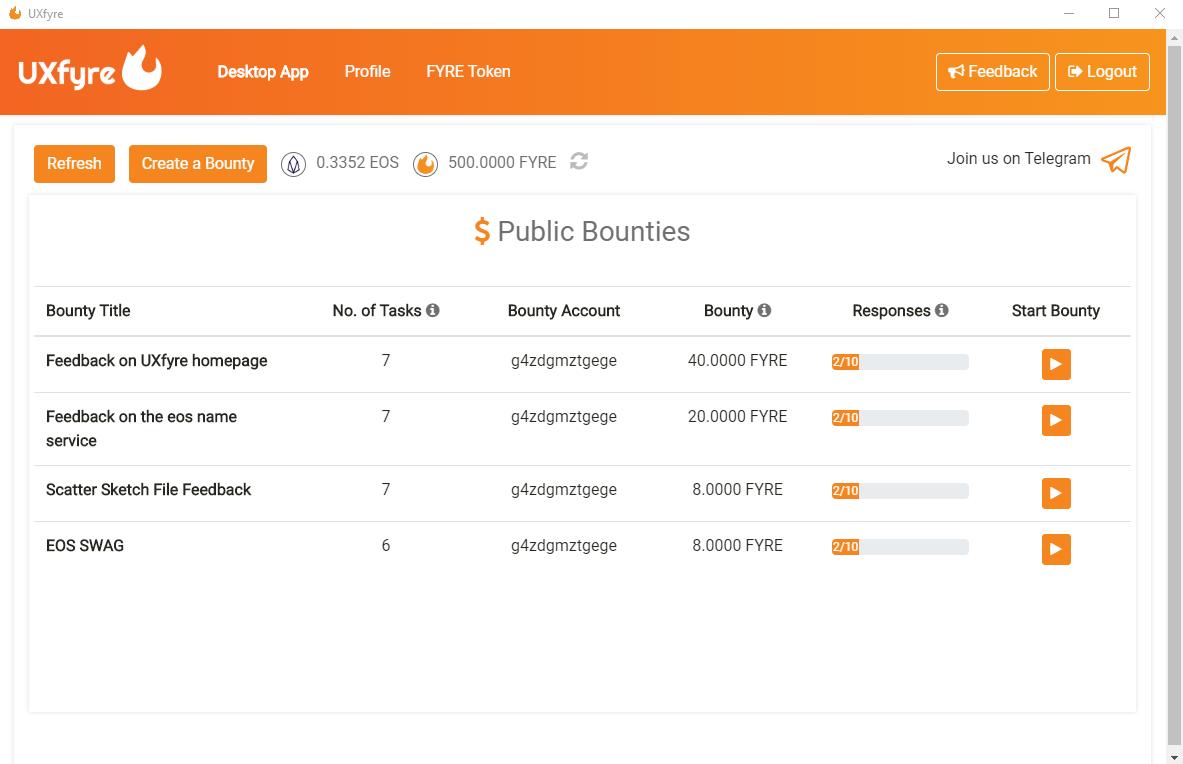Select 'Feedback on the eos name service' title
This screenshot has width=1183, height=764.
click(x=141, y=428)
